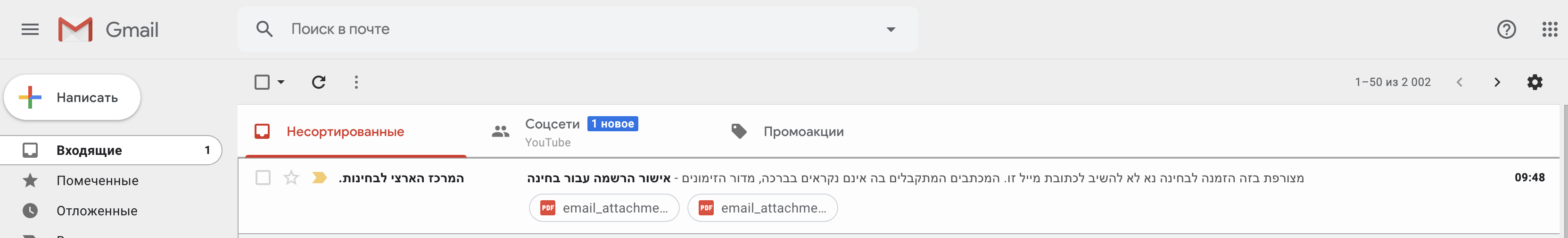Go to the next page of emails

(x=1497, y=82)
